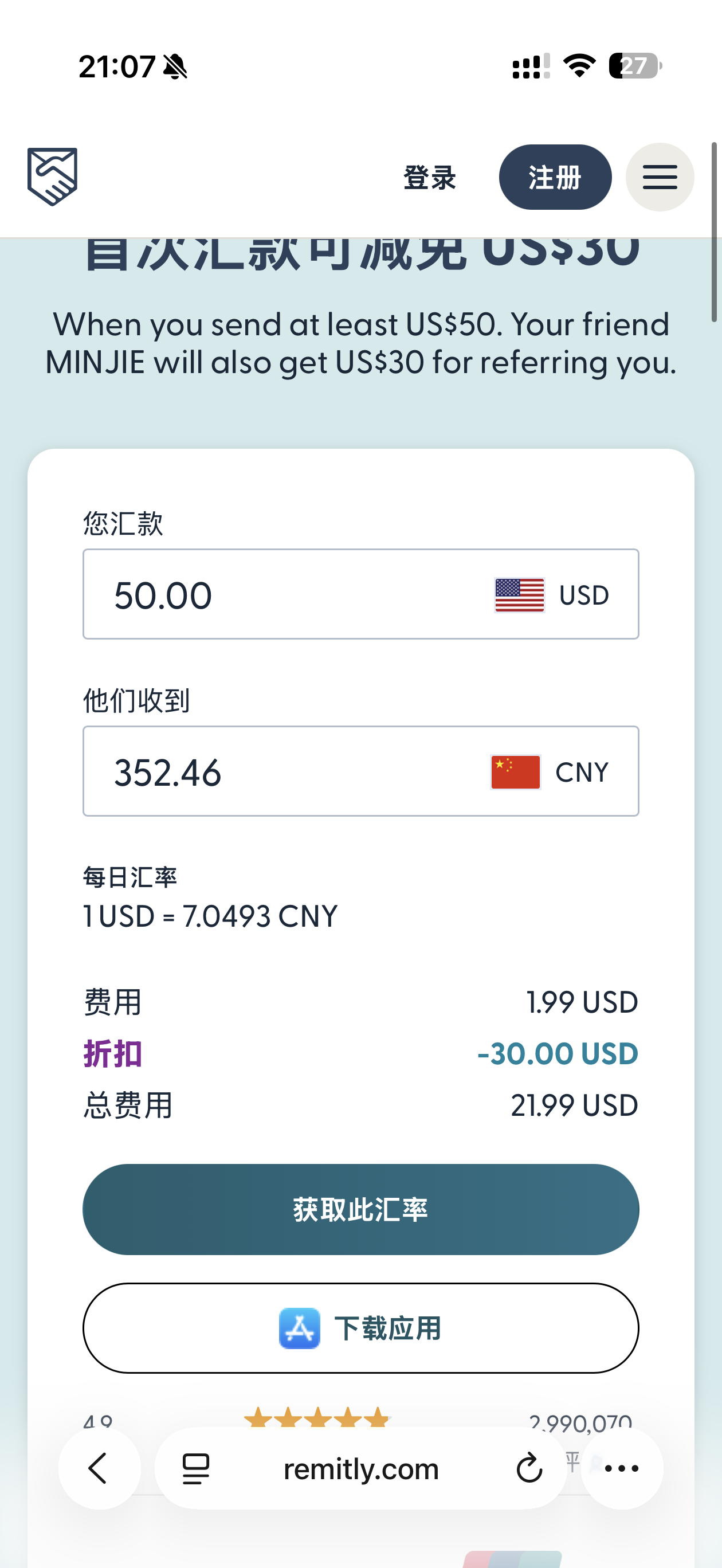Screen dimensions: 722x1568
Task: Tap the five-star rating row
Action: point(316,1418)
